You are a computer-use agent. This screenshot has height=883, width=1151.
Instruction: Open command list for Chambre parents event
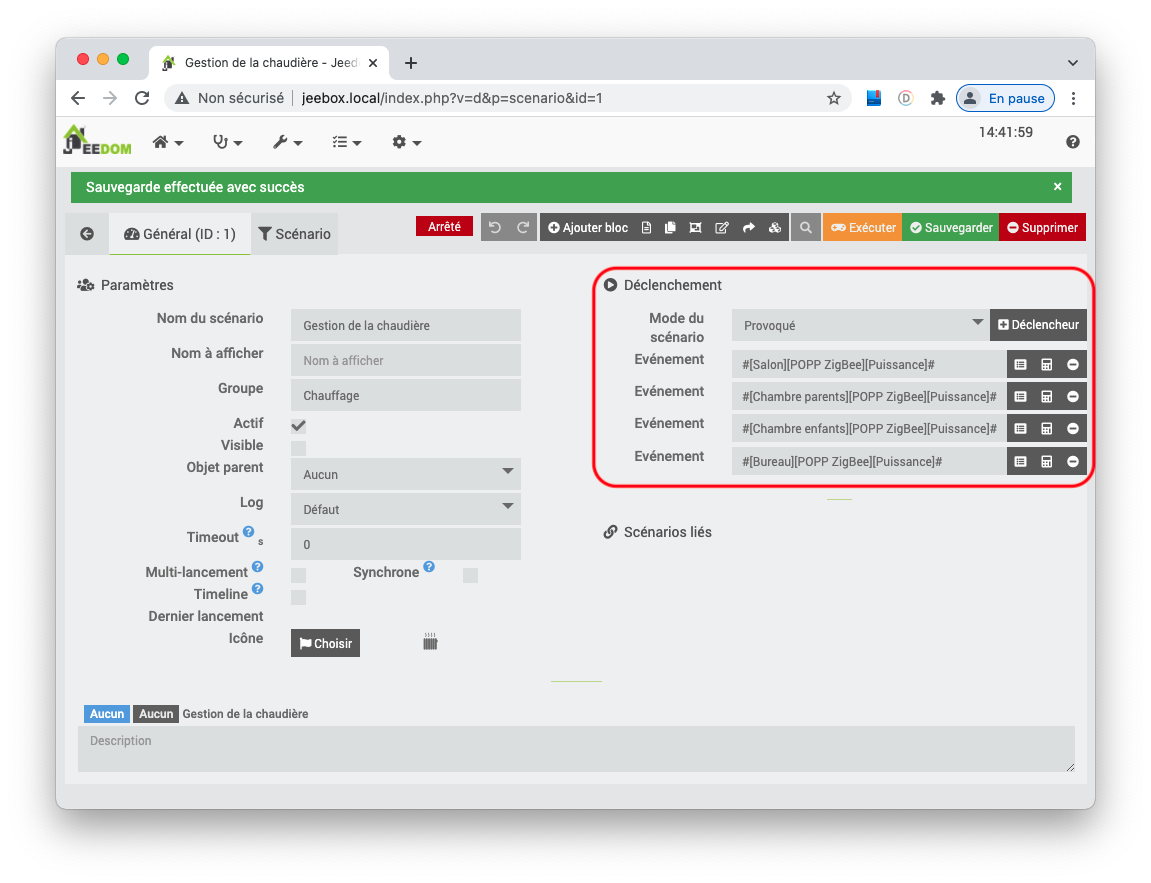point(1020,397)
